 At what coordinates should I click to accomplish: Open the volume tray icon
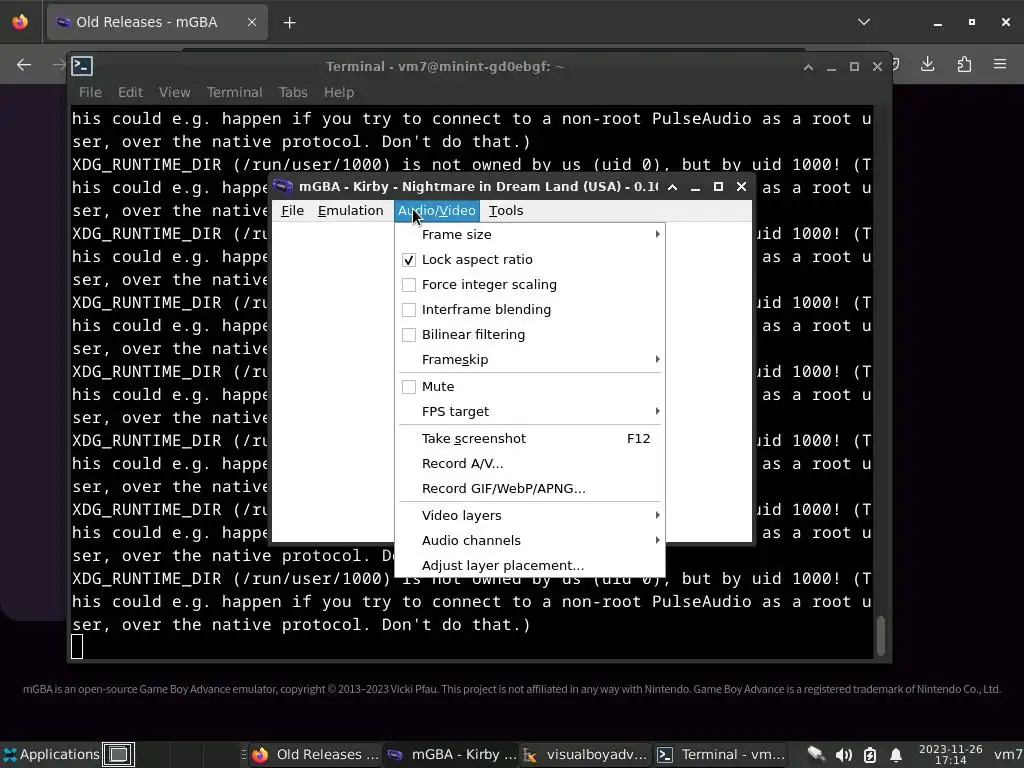tap(843, 755)
